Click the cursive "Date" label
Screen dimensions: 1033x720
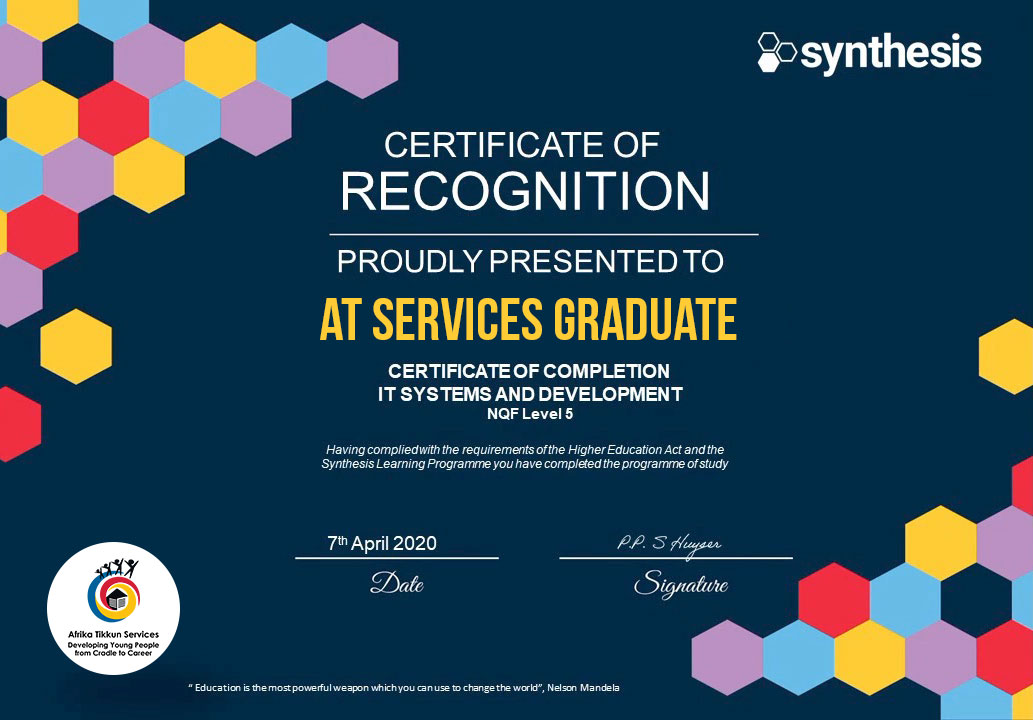pos(397,583)
